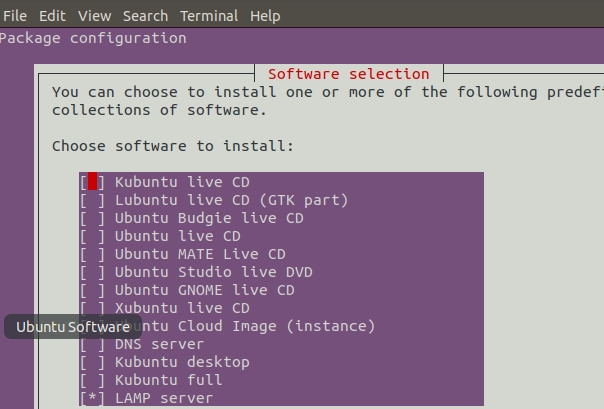Screen dimensions: 604x409
Task: Click the 'Software selection' dialog title
Action: pyautogui.click(x=349, y=74)
